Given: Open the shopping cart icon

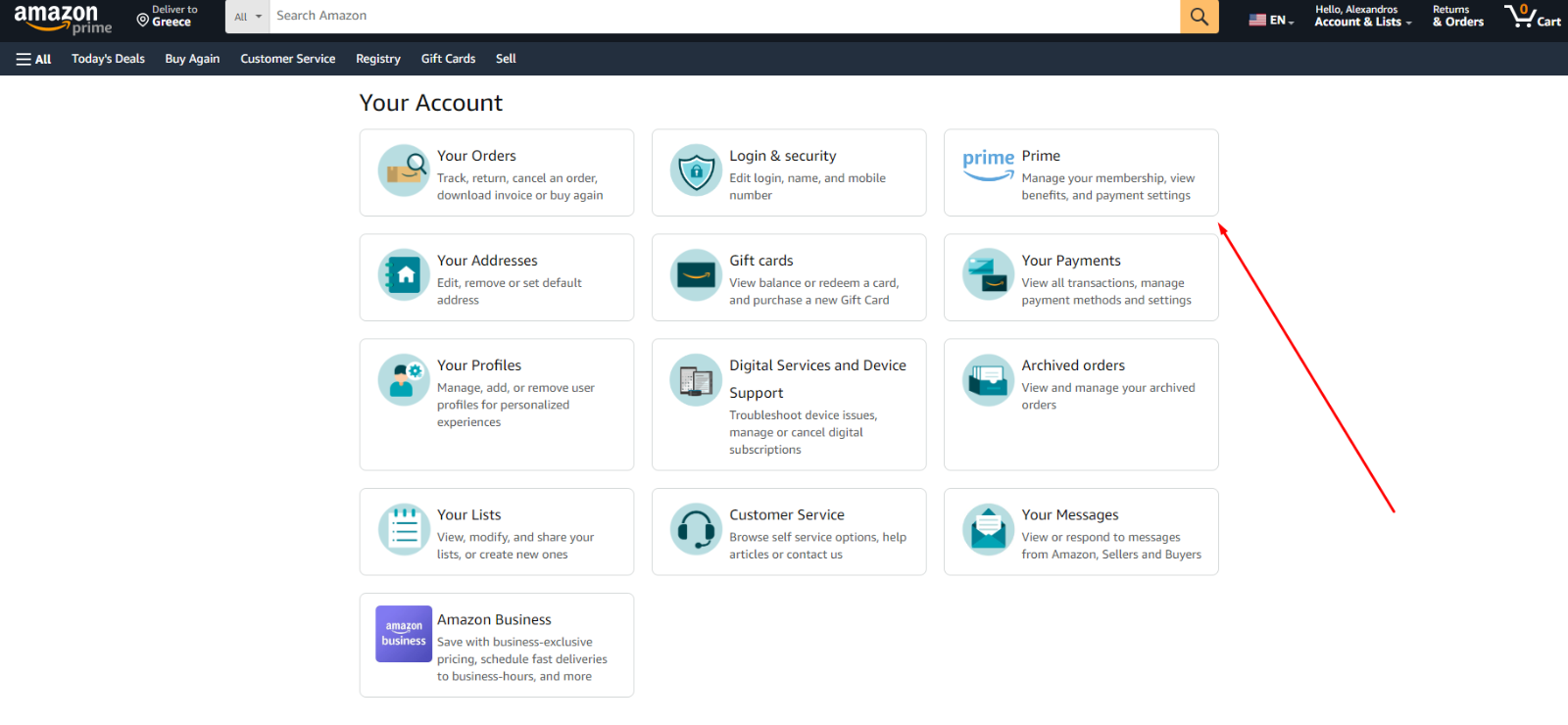Looking at the screenshot, I should (x=1532, y=16).
